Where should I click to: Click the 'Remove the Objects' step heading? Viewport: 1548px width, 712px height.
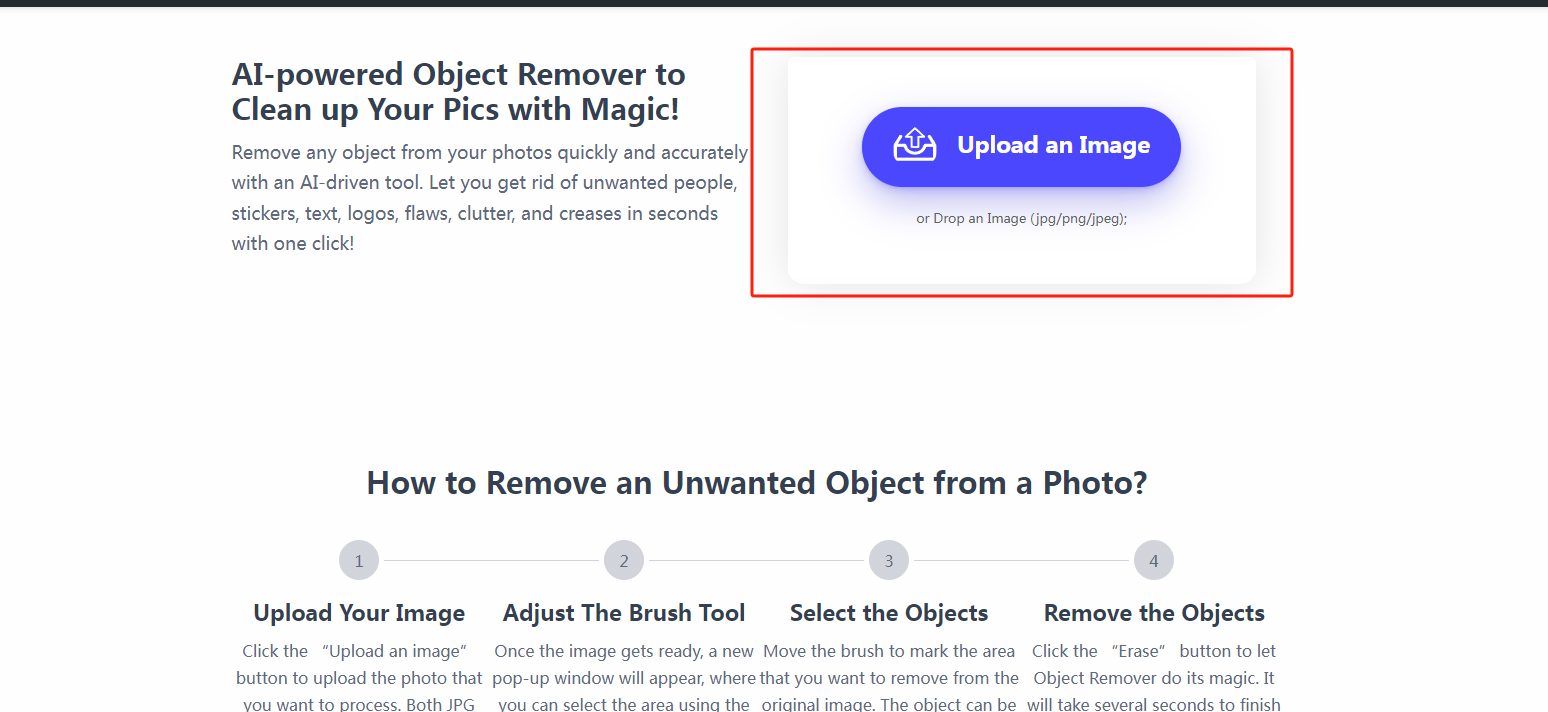(1154, 612)
